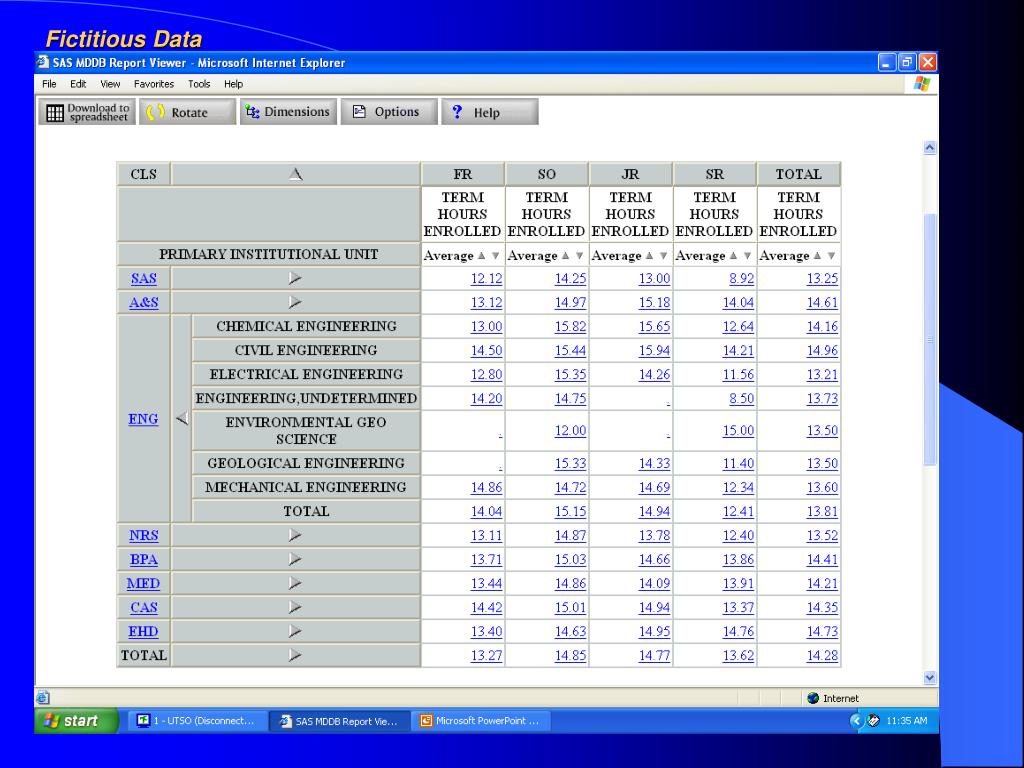Screen dimensions: 1024x768
Task: Sort SR Average descending
Action: pyautogui.click(x=748, y=256)
